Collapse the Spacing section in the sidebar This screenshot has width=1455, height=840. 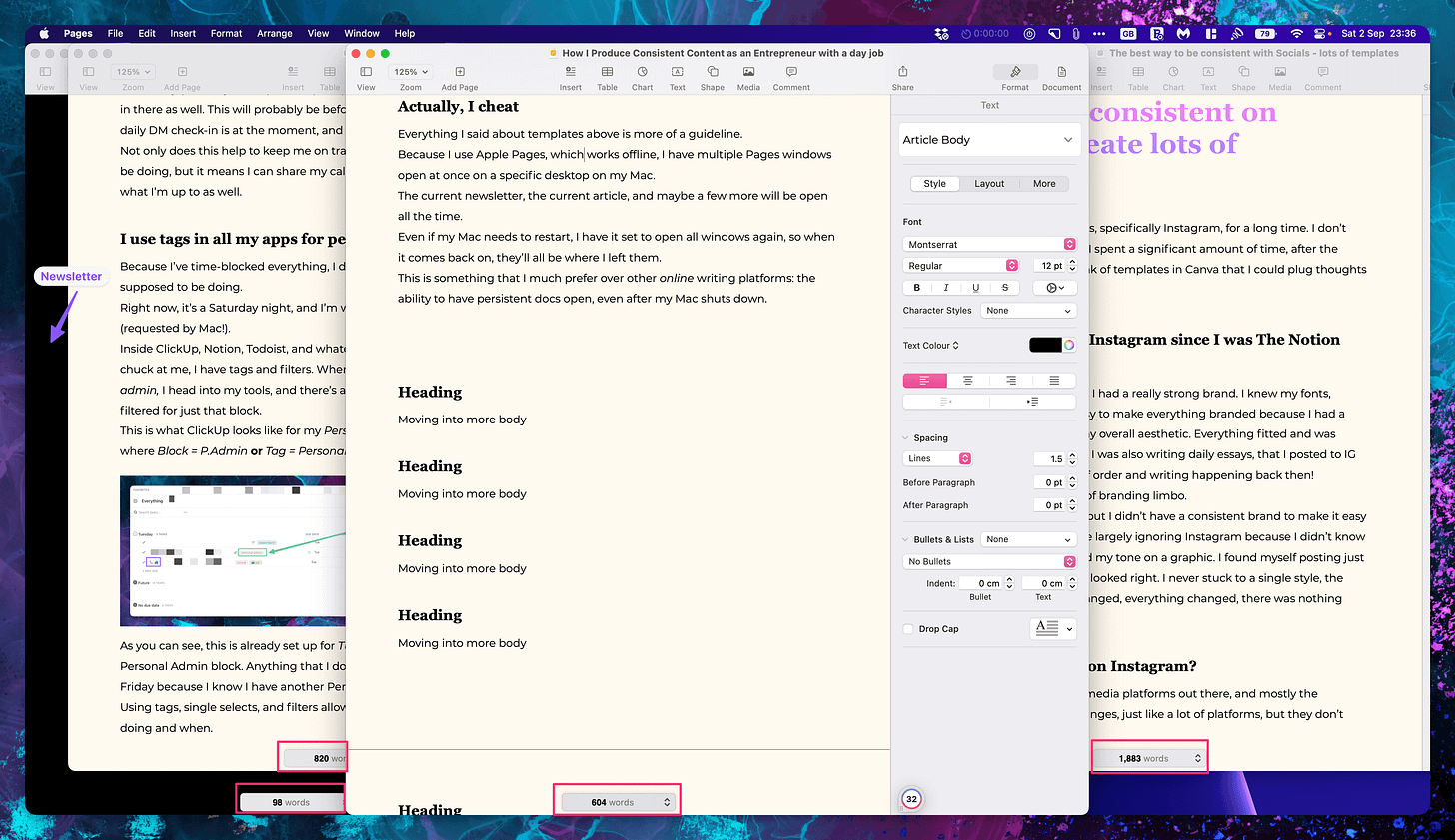point(905,437)
